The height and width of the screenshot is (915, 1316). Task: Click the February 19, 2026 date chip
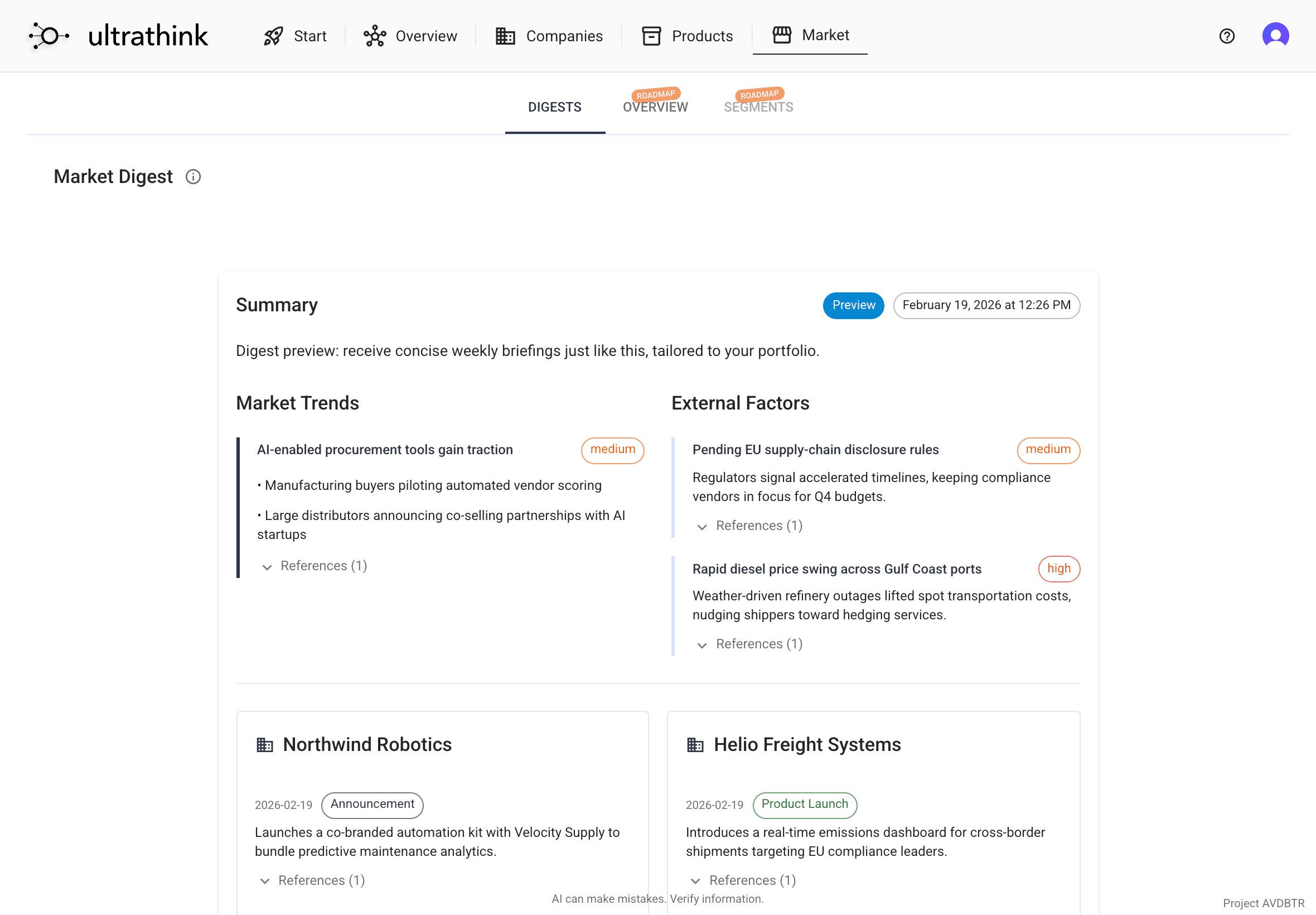(x=986, y=305)
